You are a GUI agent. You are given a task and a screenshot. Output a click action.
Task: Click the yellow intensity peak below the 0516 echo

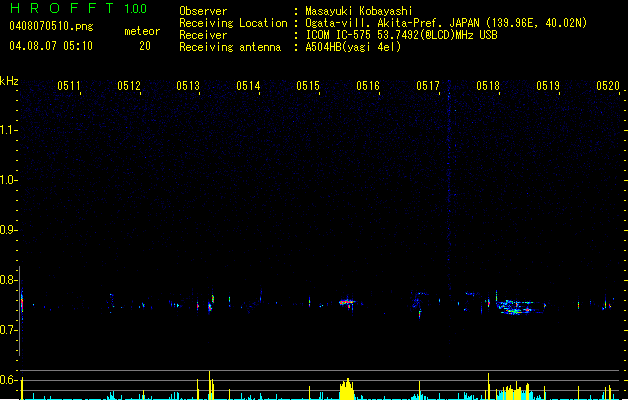click(347, 389)
